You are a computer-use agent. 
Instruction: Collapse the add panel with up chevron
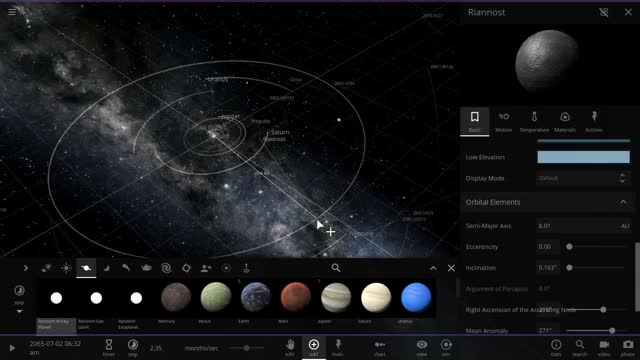click(433, 268)
